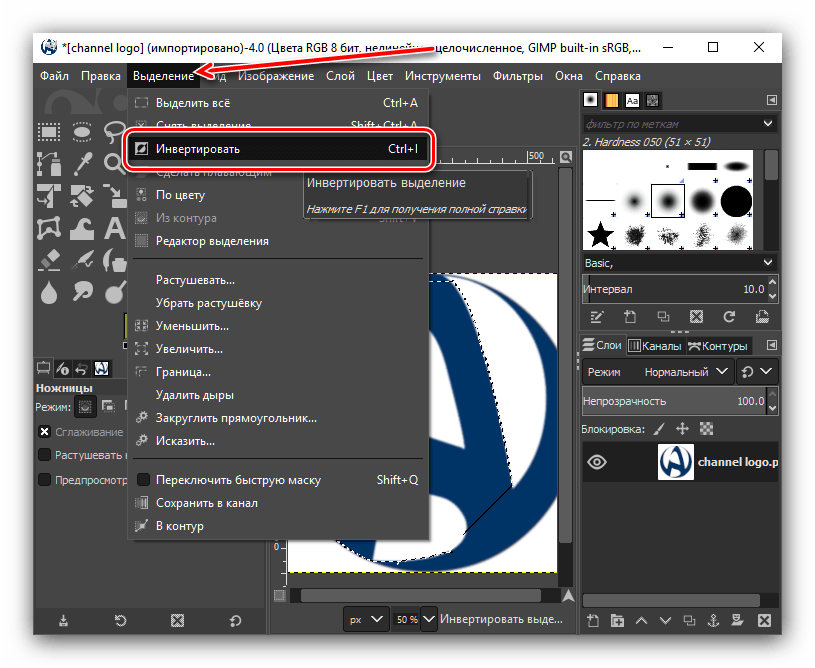The height and width of the screenshot is (668, 815).
Task: Choose Инвертировать menu entry
Action: 278,149
